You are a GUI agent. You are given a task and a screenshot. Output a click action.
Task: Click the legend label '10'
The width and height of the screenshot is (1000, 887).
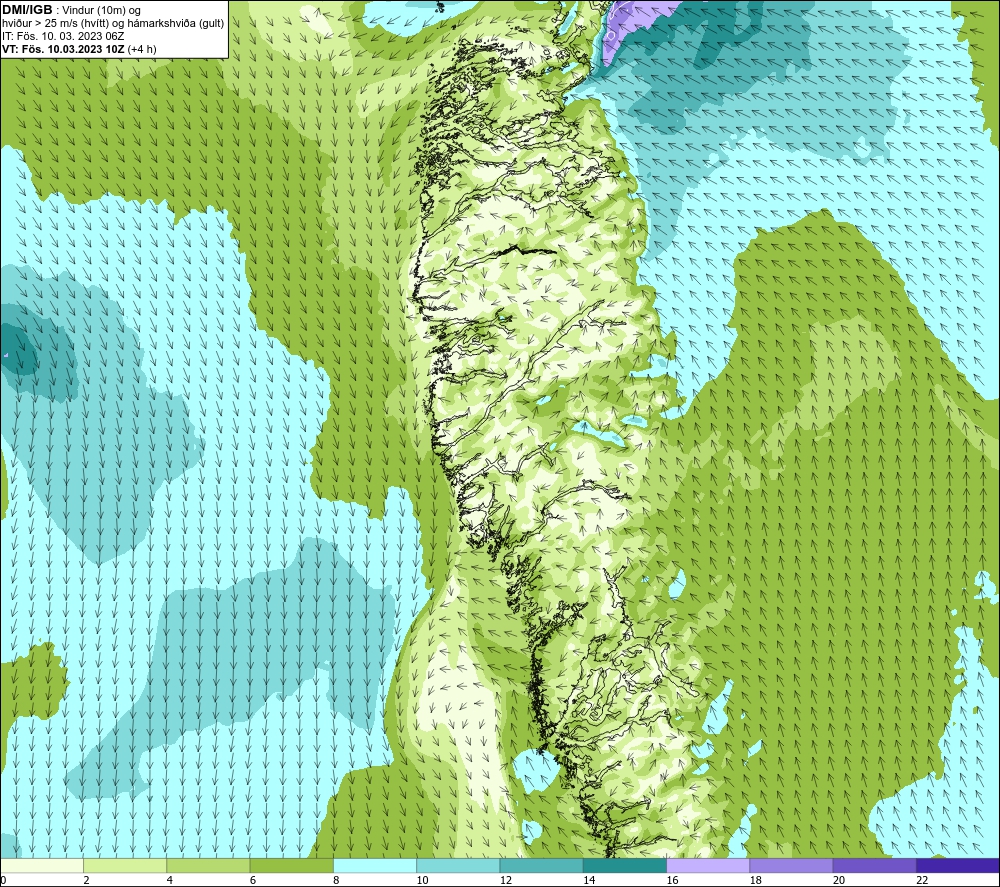(422, 880)
